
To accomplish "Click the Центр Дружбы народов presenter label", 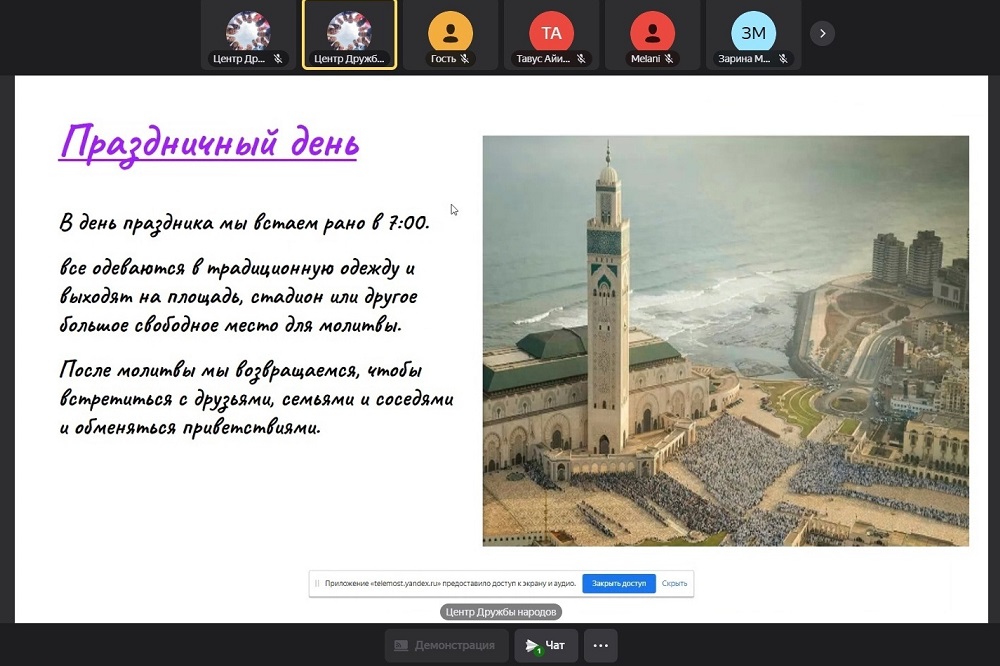I will pos(501,611).
